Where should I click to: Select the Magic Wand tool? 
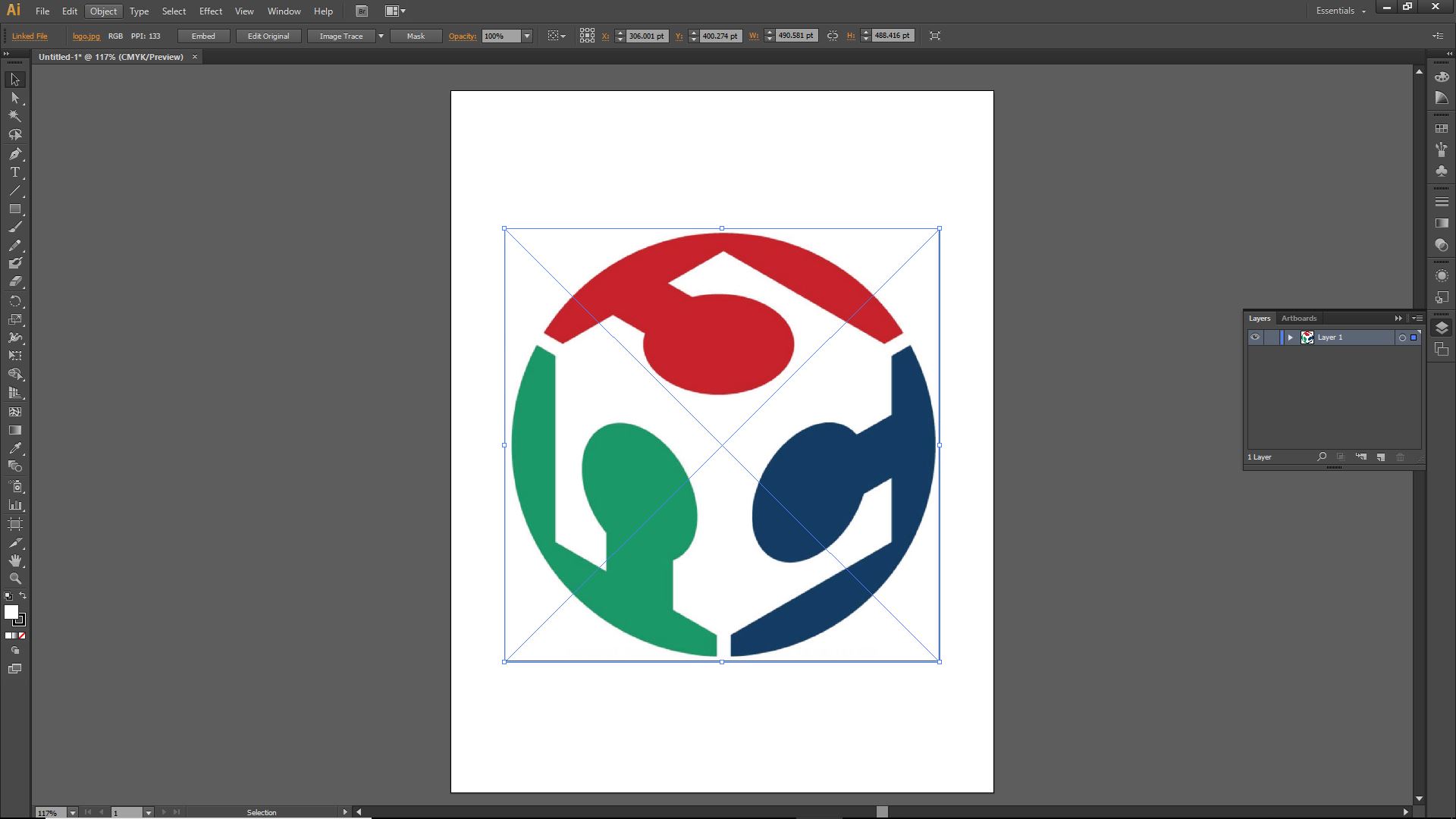(14, 116)
